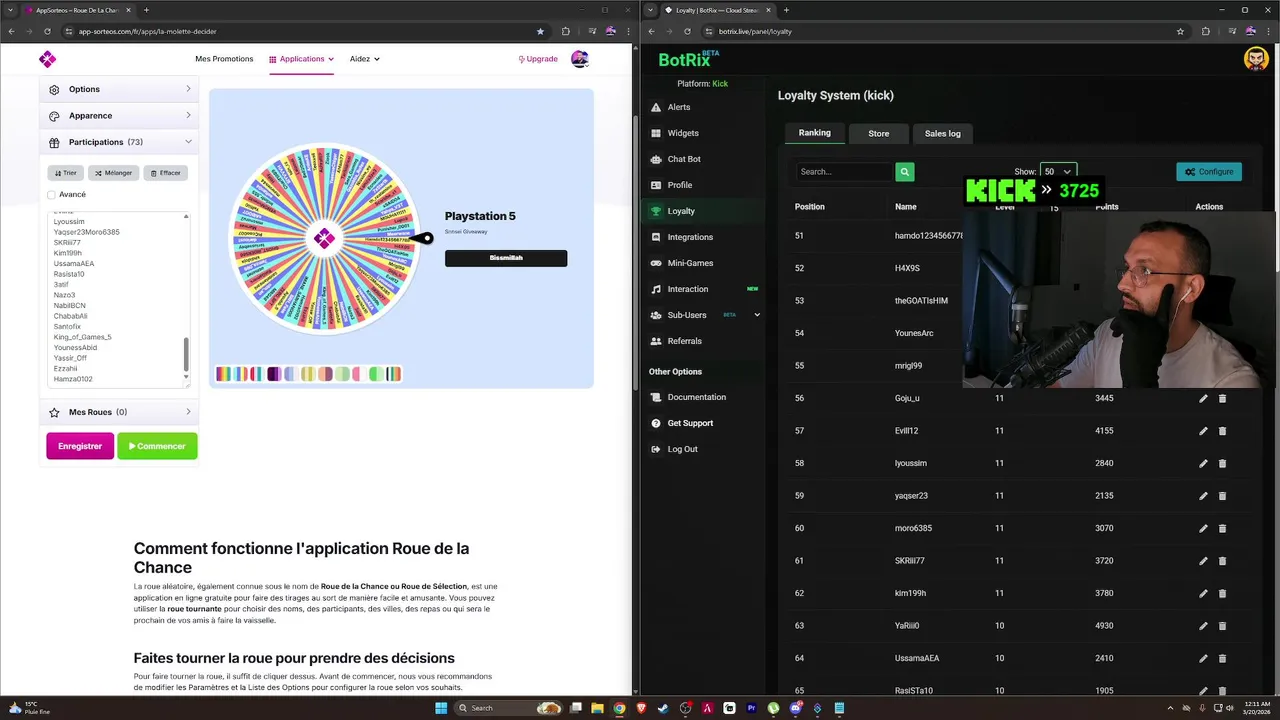Click the trash icon in the SKRiiii77 row
The width and height of the screenshot is (1280, 720).
(x=1222, y=561)
